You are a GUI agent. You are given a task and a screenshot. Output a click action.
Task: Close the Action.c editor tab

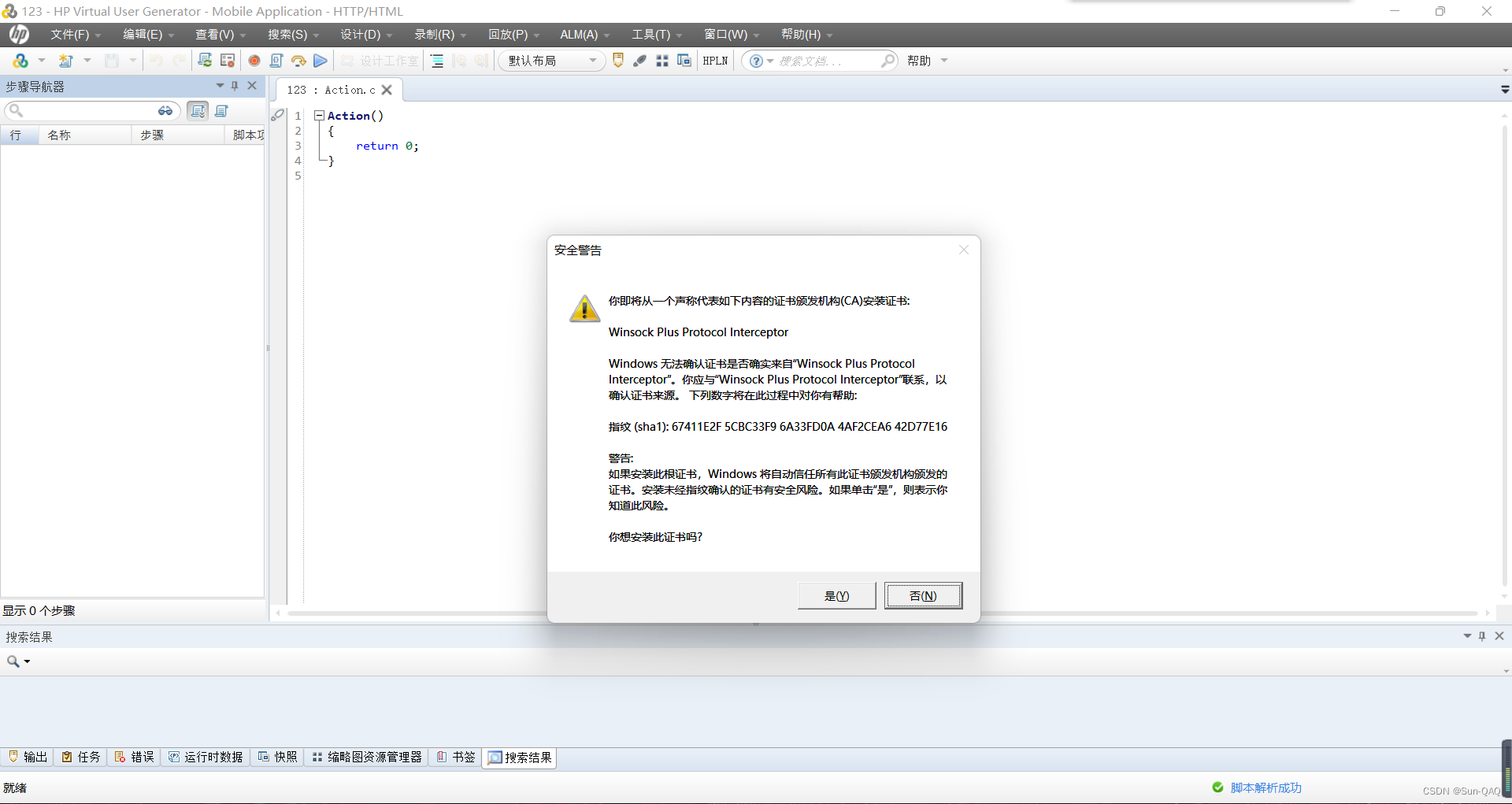coord(387,90)
